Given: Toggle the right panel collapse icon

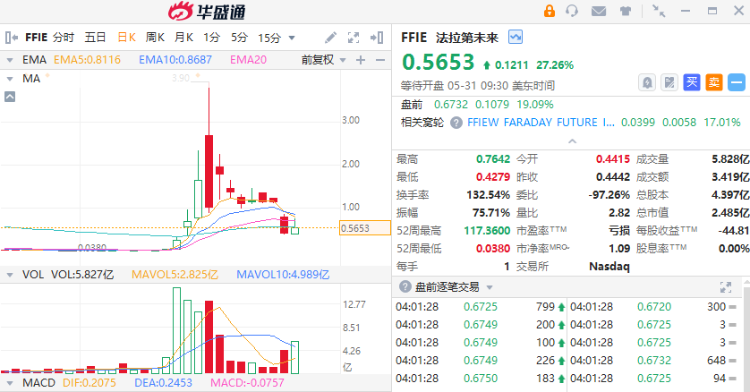Looking at the screenshot, I should pos(377,37).
